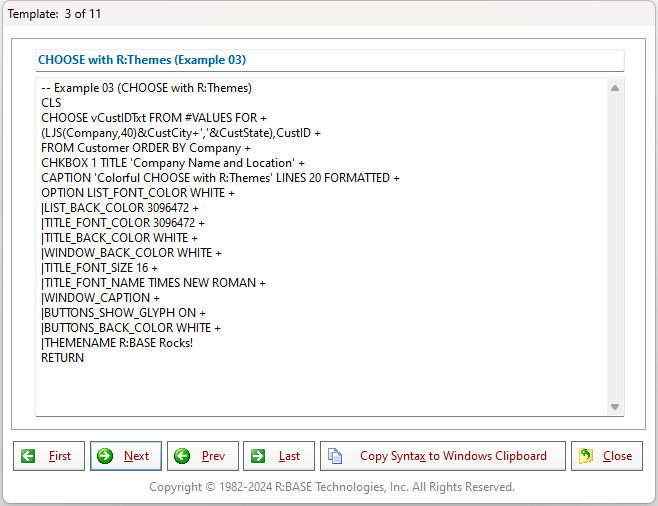Go back with the Prev button
658x506 pixels.
click(x=203, y=456)
